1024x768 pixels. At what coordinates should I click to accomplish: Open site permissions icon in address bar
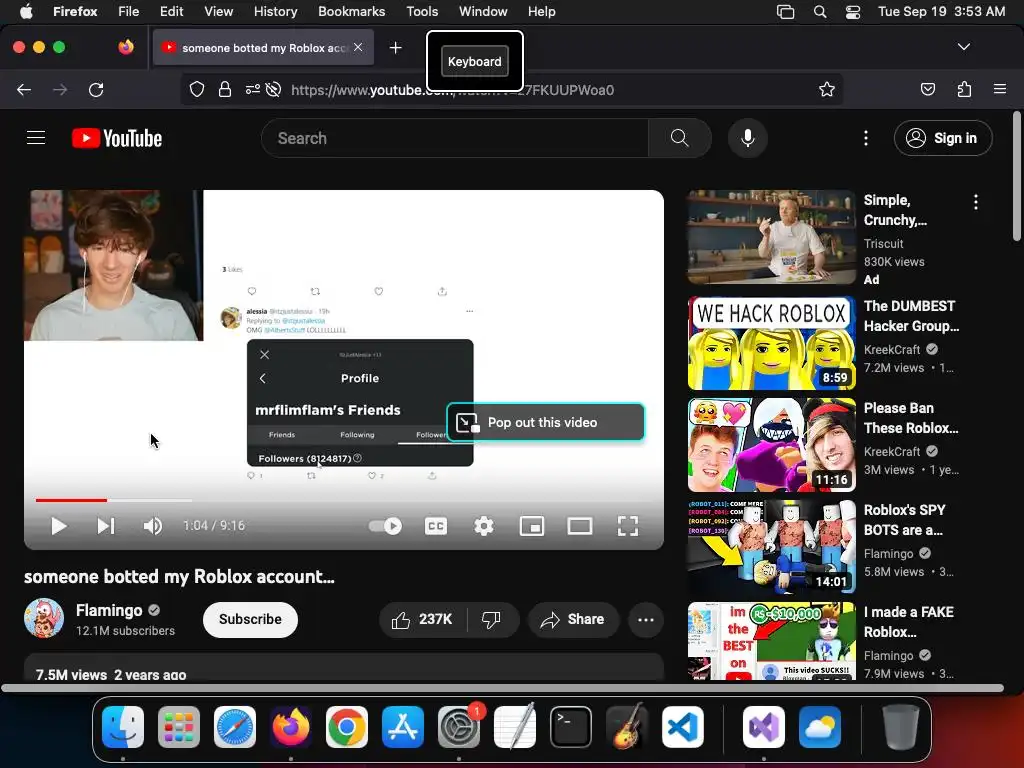253,89
